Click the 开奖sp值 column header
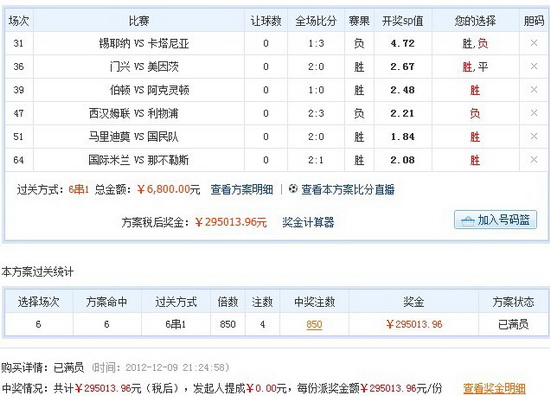Image resolution: width=550 pixels, height=396 pixels. (403, 21)
